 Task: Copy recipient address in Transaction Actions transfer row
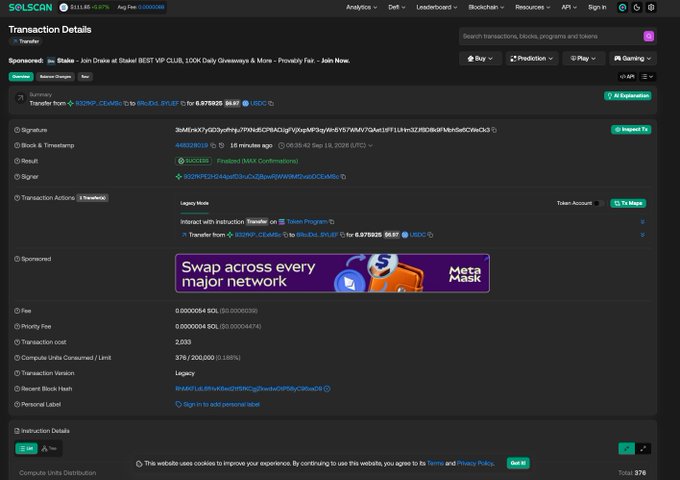point(343,235)
